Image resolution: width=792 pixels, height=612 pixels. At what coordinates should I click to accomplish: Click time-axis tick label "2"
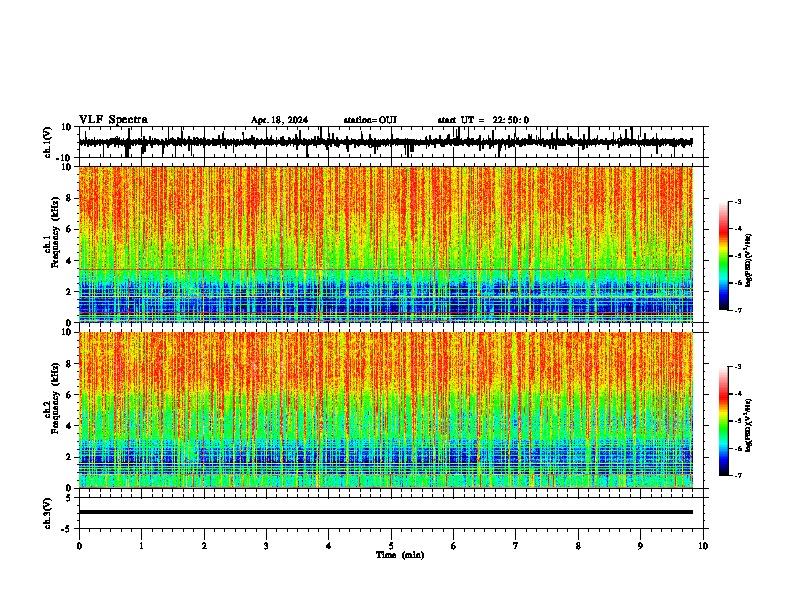tap(204, 546)
